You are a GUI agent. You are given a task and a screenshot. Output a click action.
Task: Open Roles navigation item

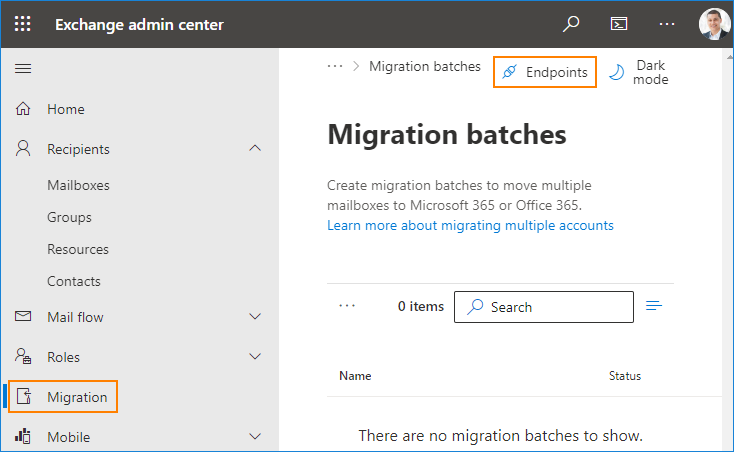tap(63, 357)
